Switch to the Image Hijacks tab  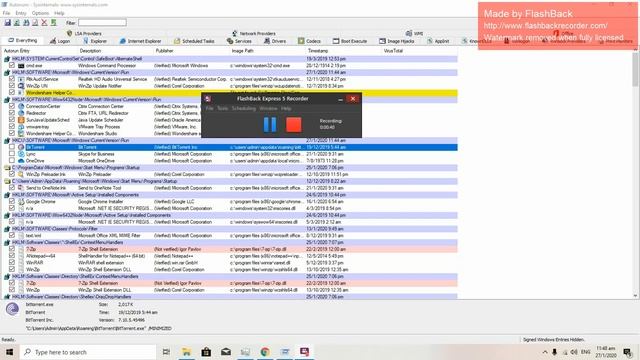point(396,41)
